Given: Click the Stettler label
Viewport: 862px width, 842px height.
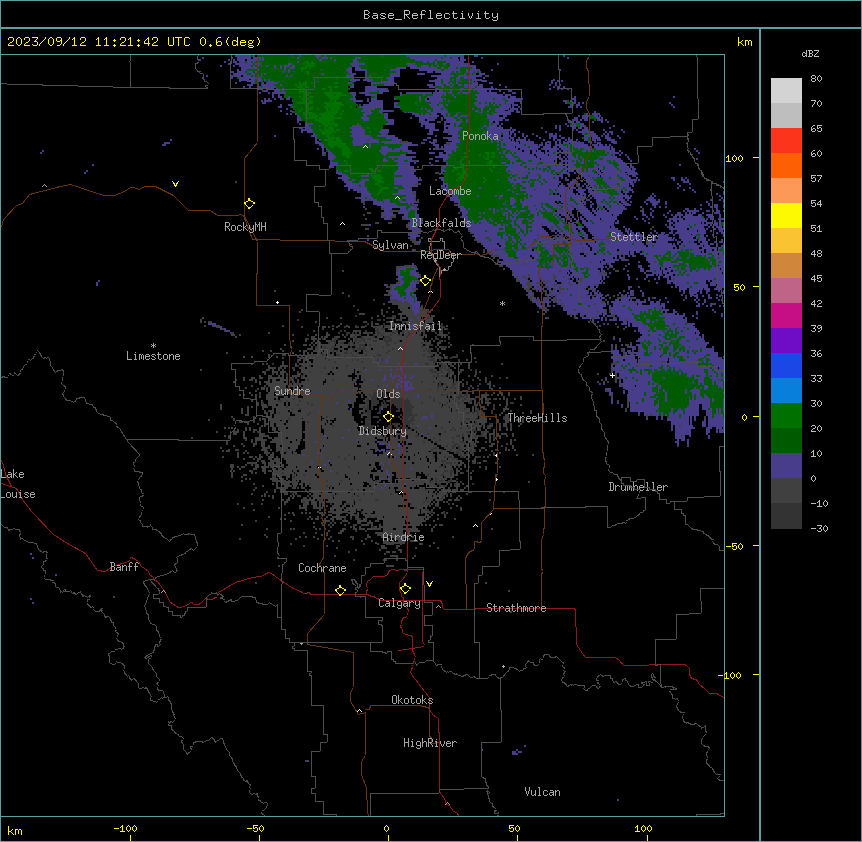Looking at the screenshot, I should tap(634, 237).
